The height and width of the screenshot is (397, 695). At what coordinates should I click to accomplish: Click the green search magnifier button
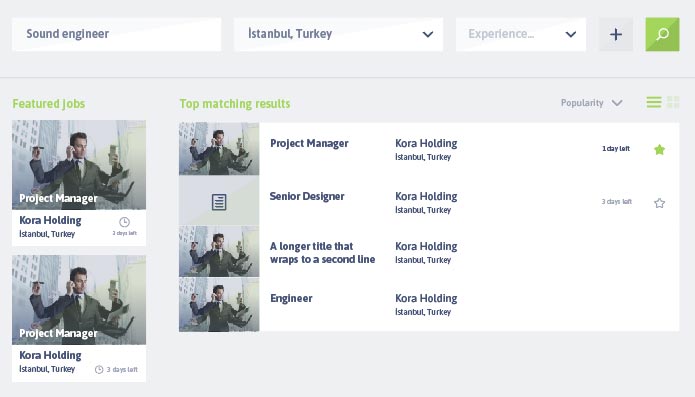[x=662, y=34]
